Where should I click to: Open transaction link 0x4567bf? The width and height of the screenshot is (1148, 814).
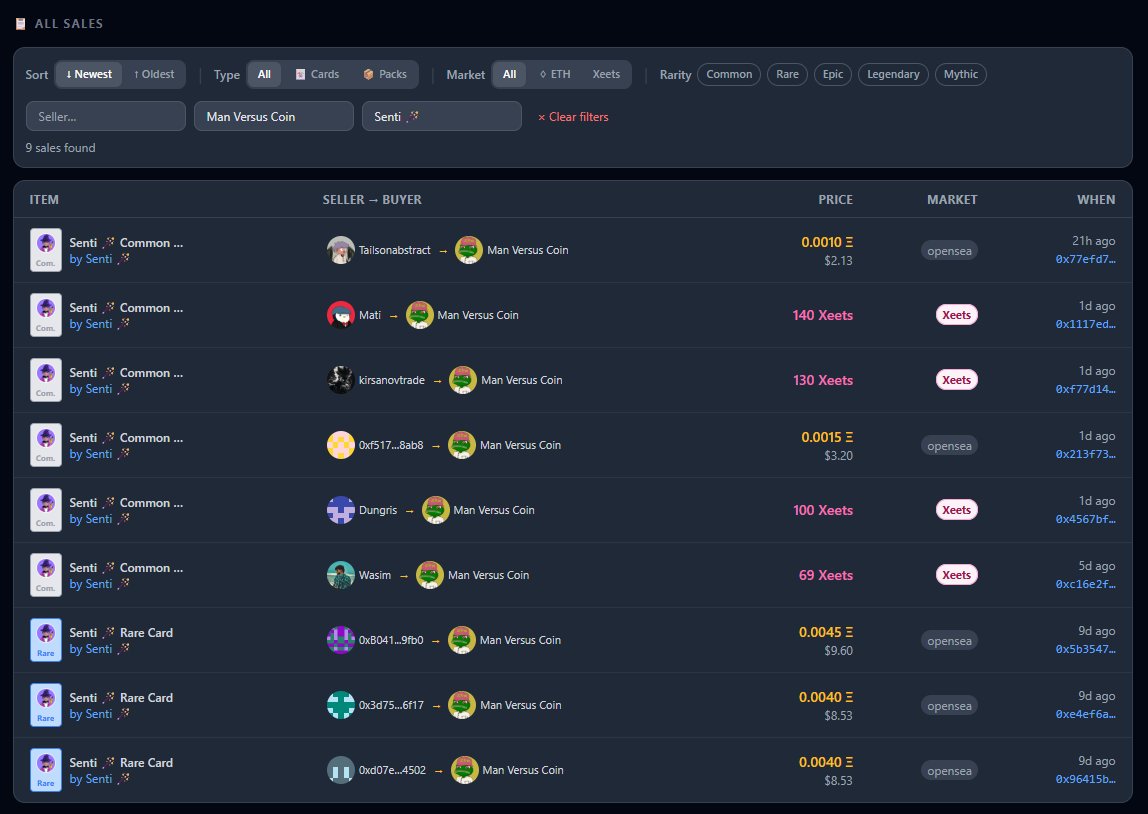1085,519
